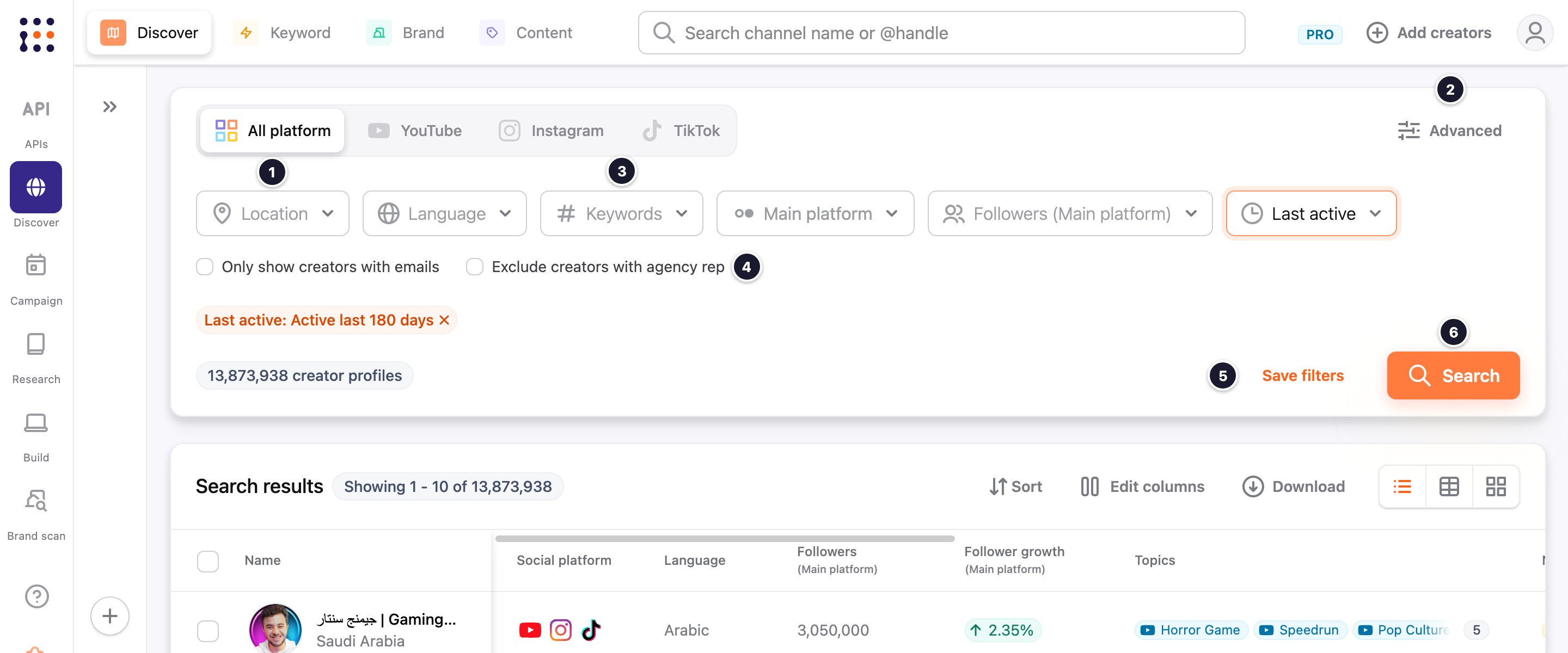Toggle Exclude creators with agency rep checkbox

[474, 267]
